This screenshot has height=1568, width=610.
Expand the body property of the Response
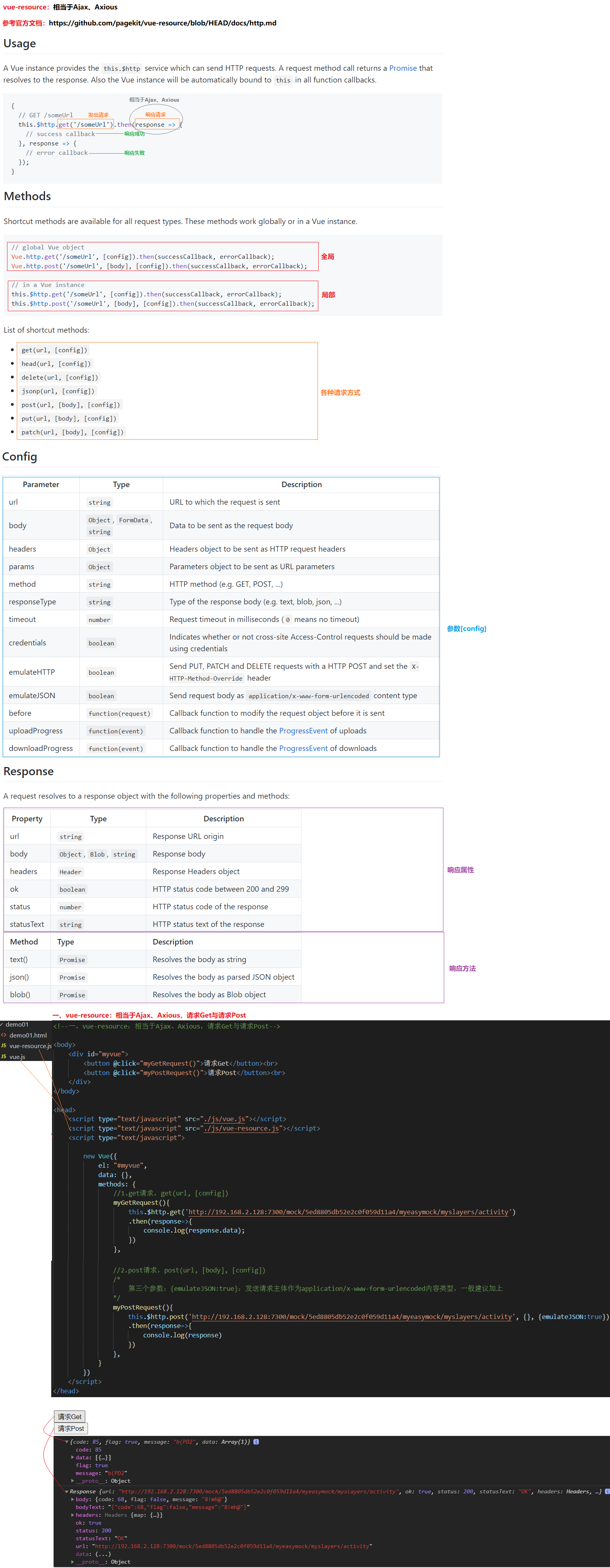[72, 1499]
